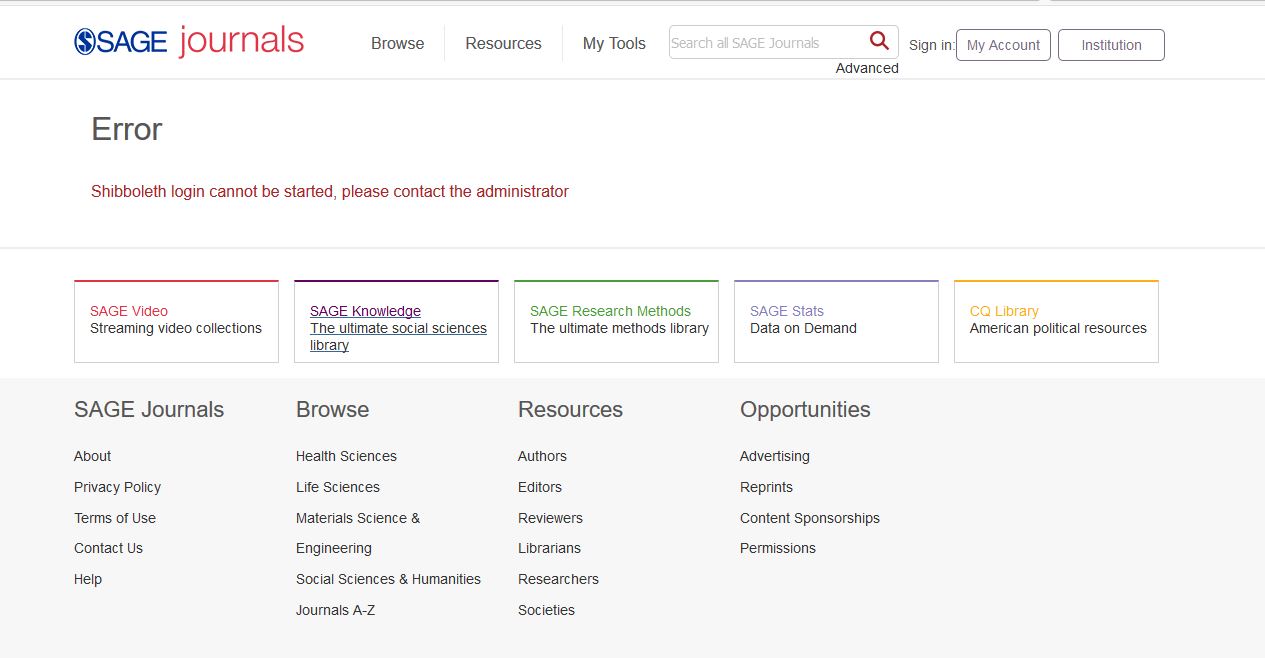The image size is (1265, 658).
Task: Open the Resources menu
Action: point(503,44)
